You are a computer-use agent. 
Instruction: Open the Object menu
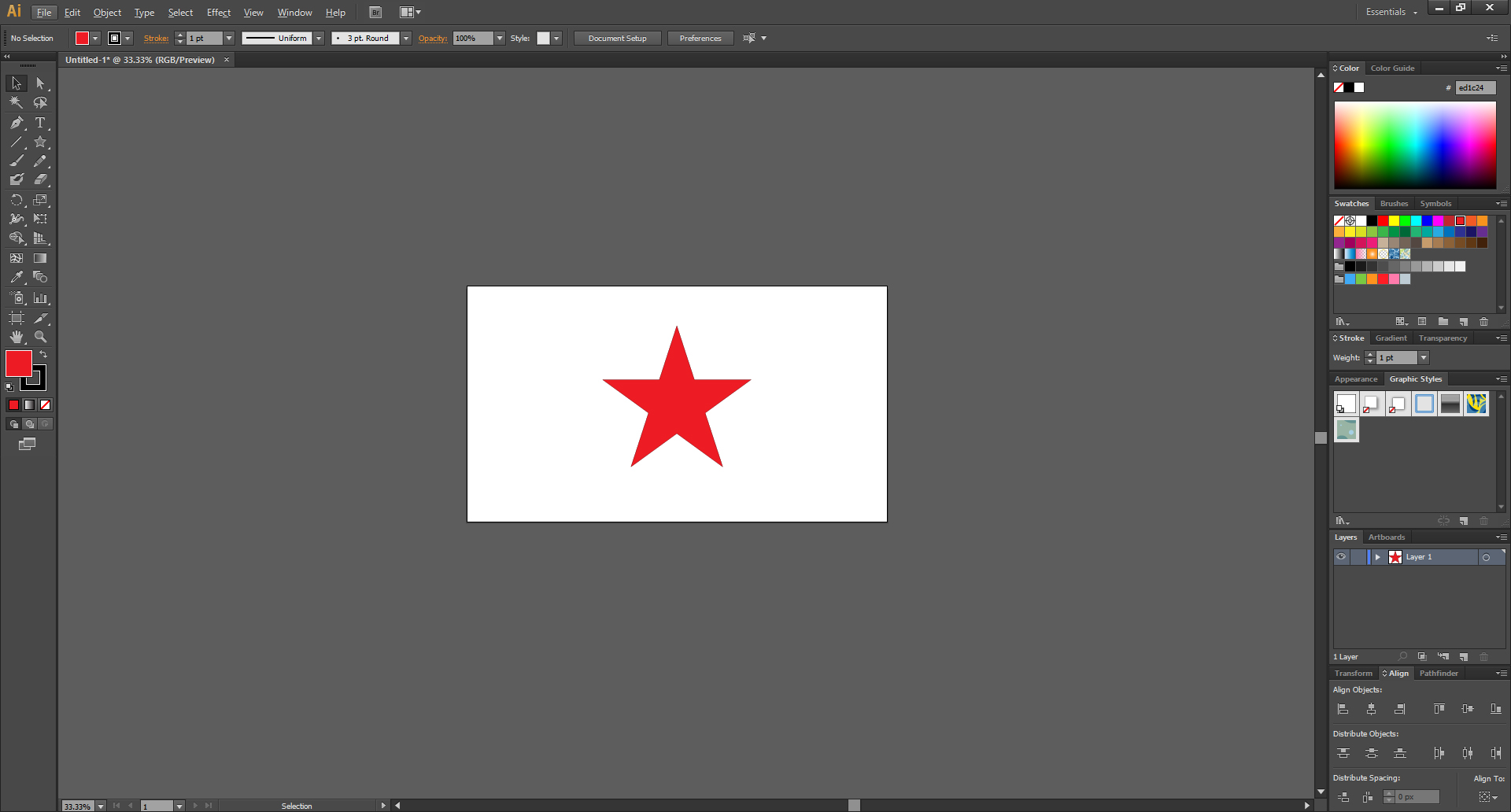(107, 13)
